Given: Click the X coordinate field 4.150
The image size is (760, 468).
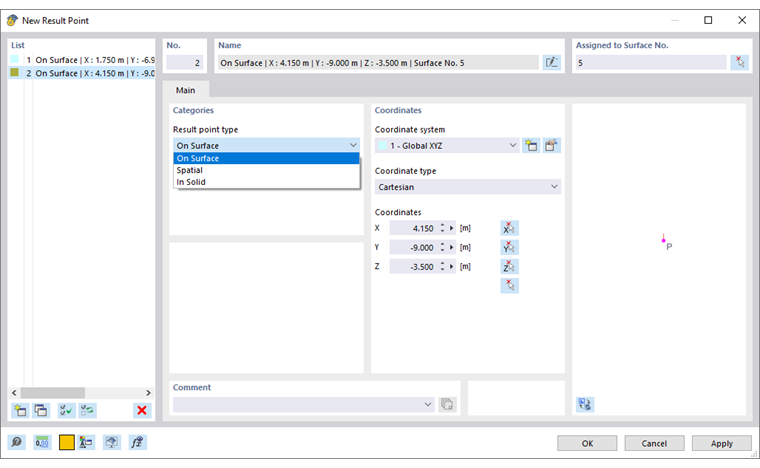Looking at the screenshot, I should coord(413,228).
